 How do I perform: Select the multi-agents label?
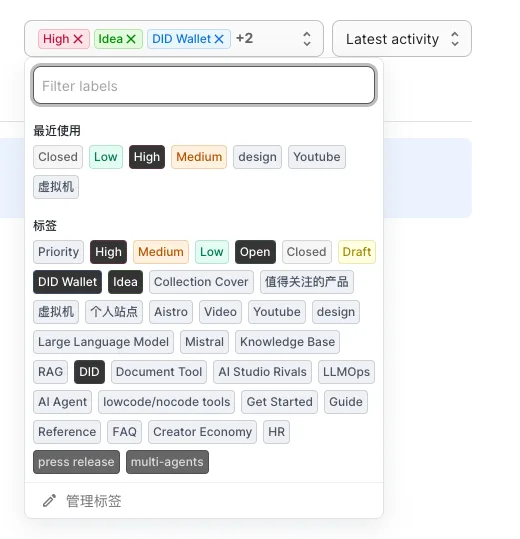point(167,462)
